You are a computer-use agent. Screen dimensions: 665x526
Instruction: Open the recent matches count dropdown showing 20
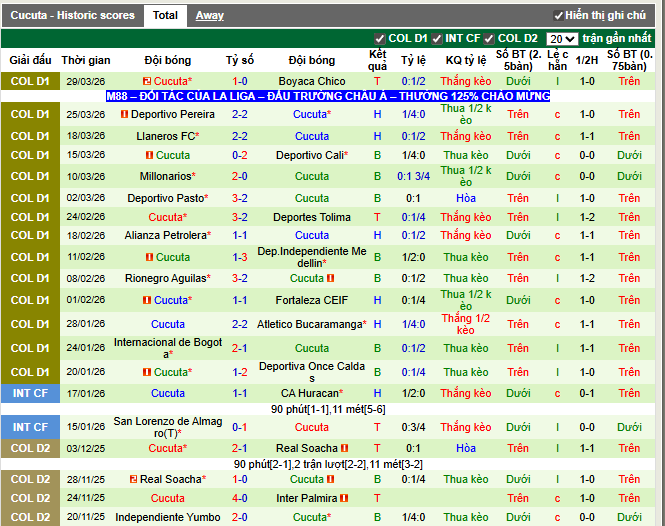click(x=562, y=39)
